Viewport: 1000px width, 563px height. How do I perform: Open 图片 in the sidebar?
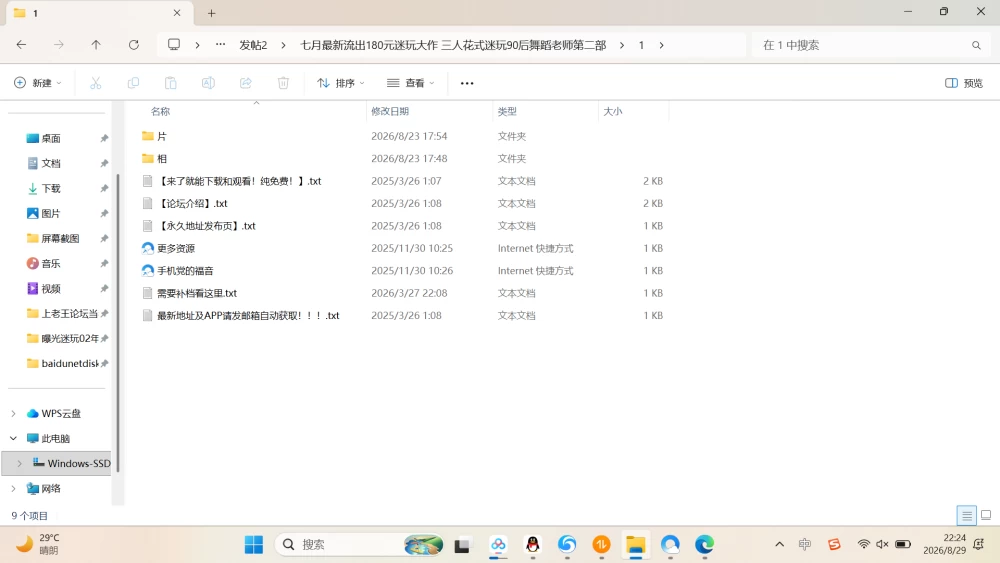tap(51, 214)
